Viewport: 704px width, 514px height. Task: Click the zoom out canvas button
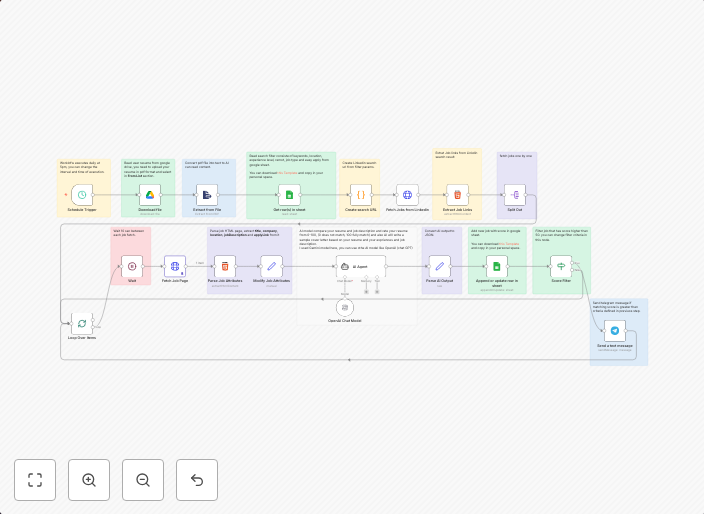coord(143,480)
